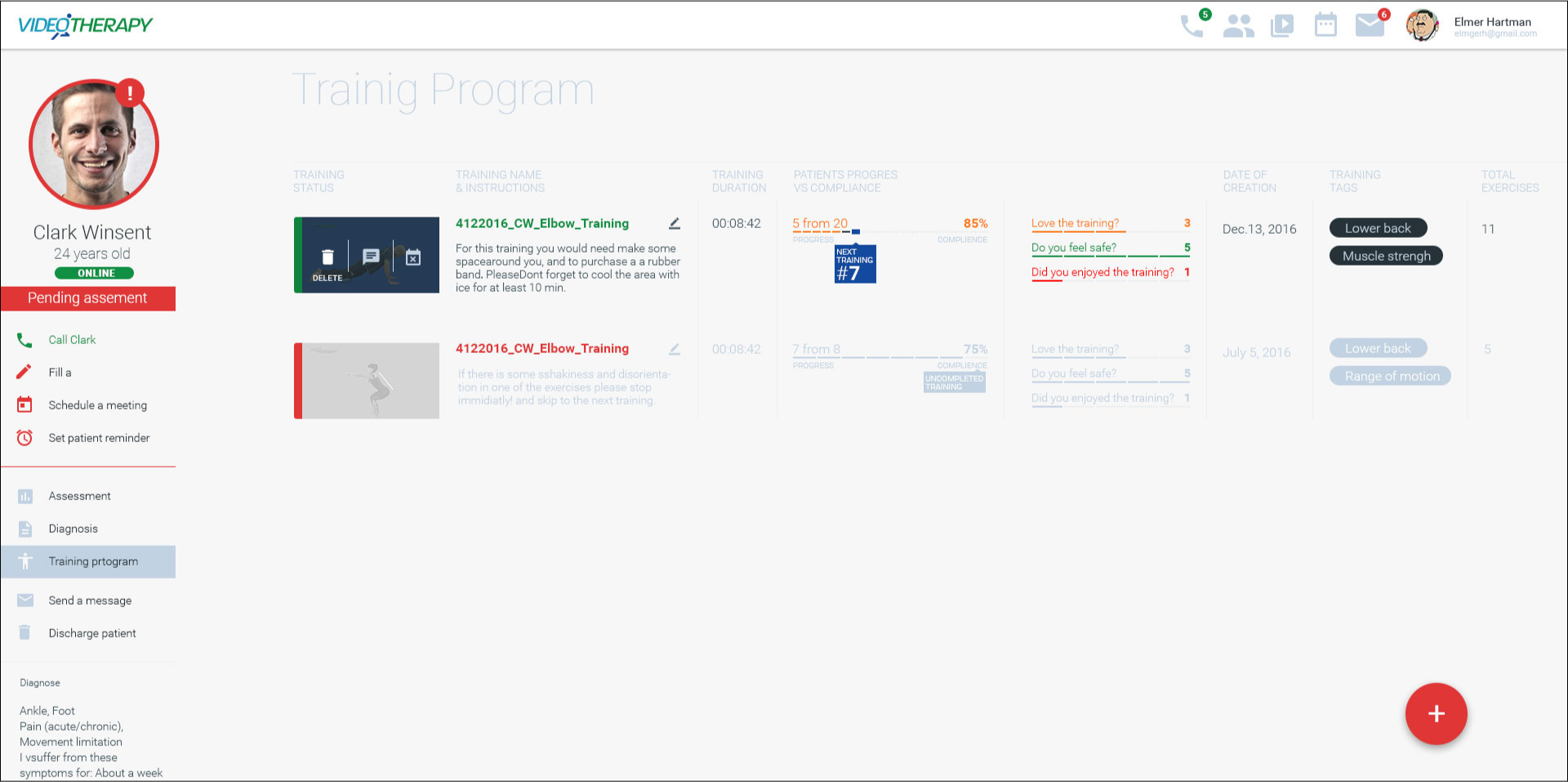Image resolution: width=1568 pixels, height=782 pixels.
Task: Click Elmer Hartman's profile avatar
Action: pyautogui.click(x=1422, y=25)
